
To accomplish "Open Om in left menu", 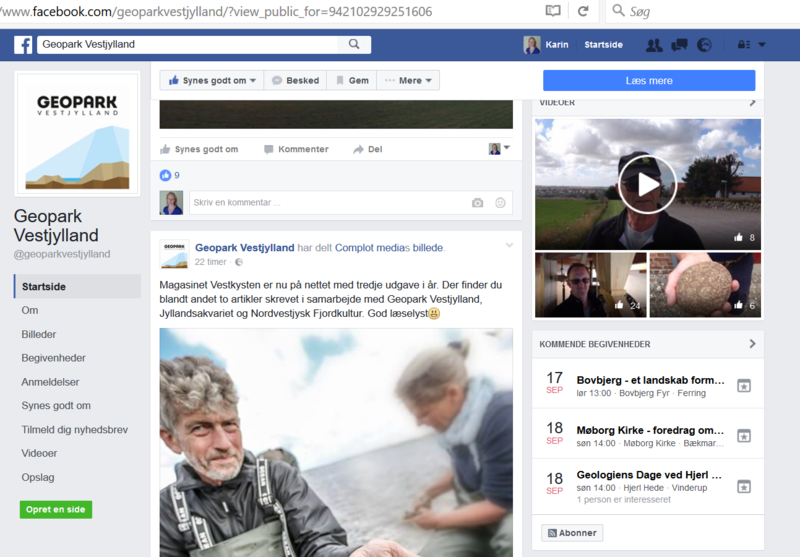I will tap(30, 311).
